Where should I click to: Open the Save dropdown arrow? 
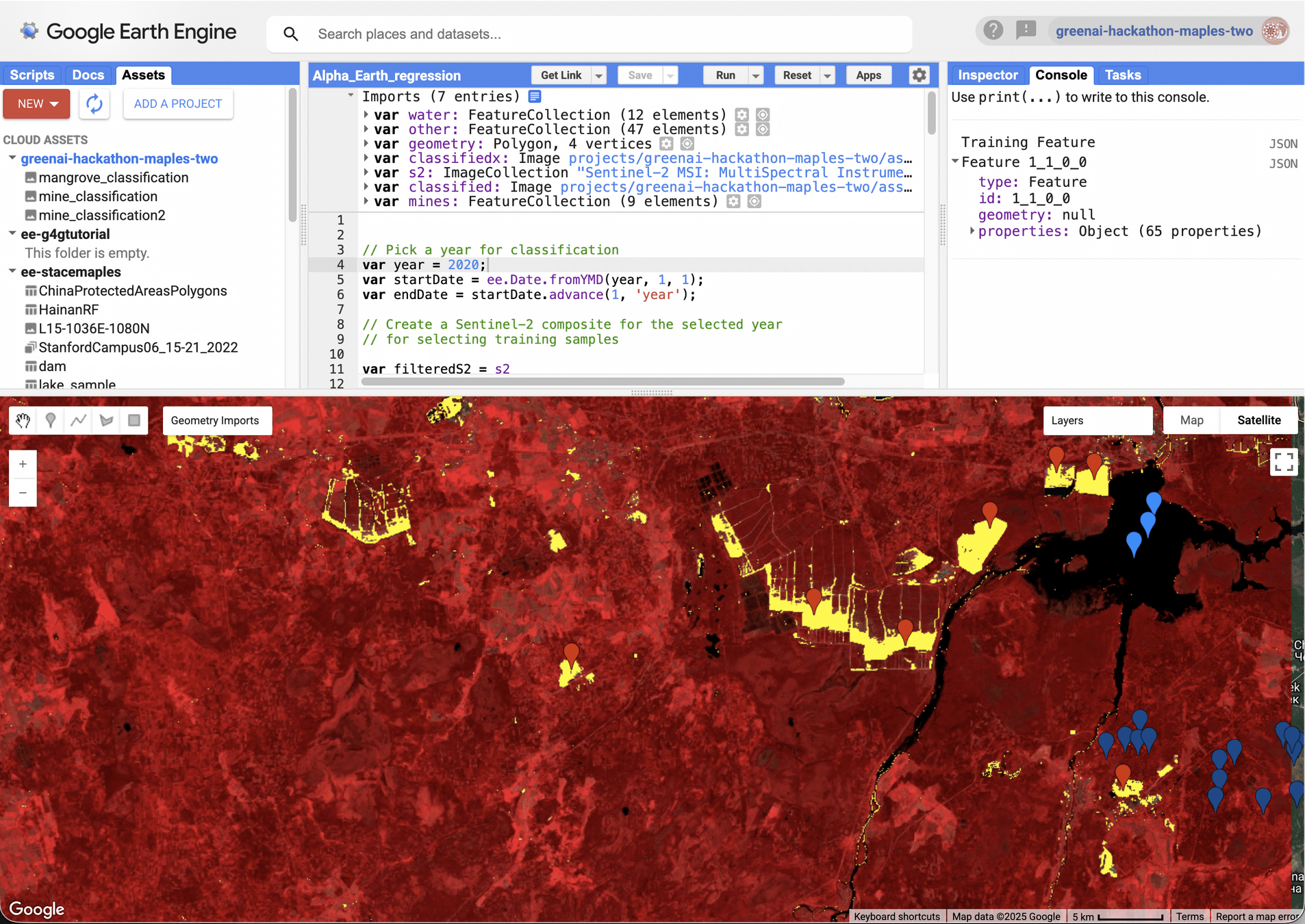(671, 75)
